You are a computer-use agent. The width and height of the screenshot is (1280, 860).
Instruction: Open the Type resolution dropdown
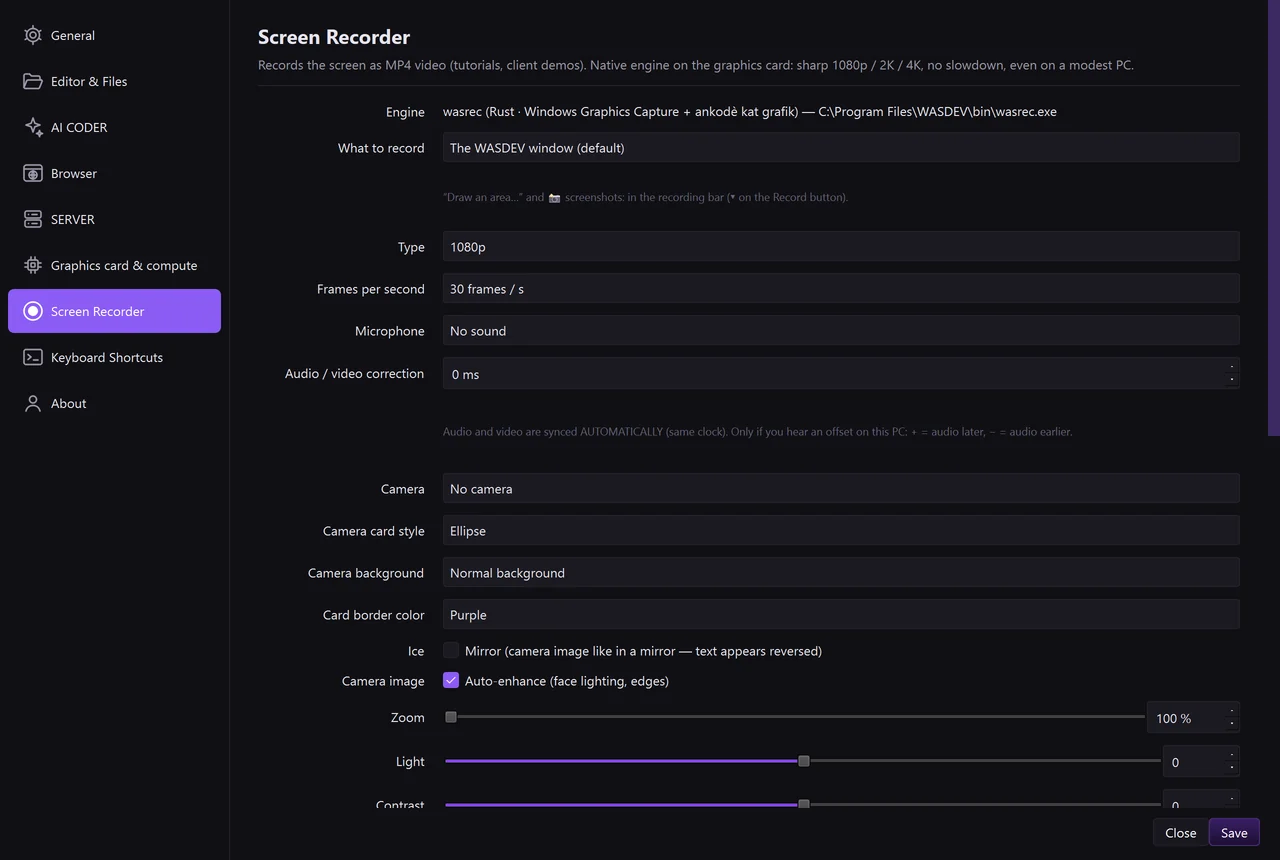pos(841,247)
